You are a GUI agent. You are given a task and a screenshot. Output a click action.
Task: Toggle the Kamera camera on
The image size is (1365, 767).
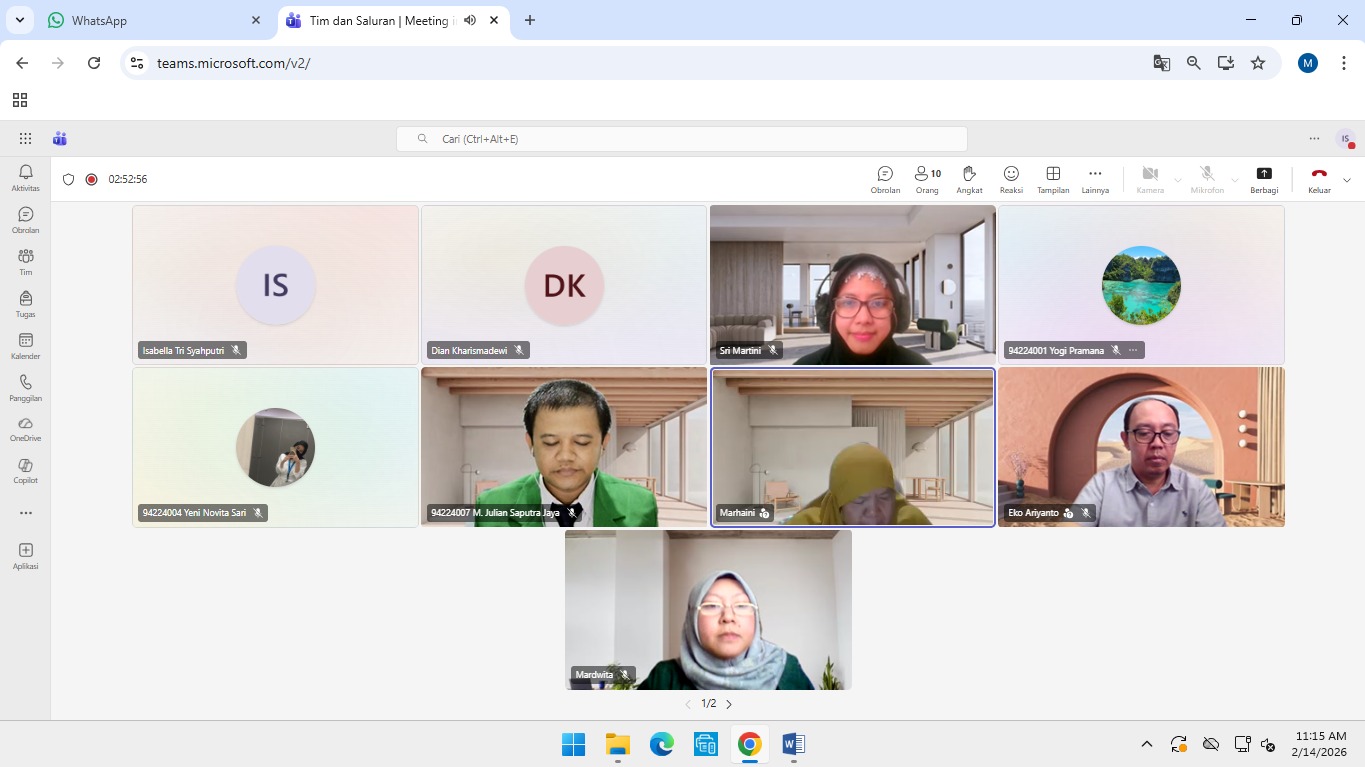1150,179
